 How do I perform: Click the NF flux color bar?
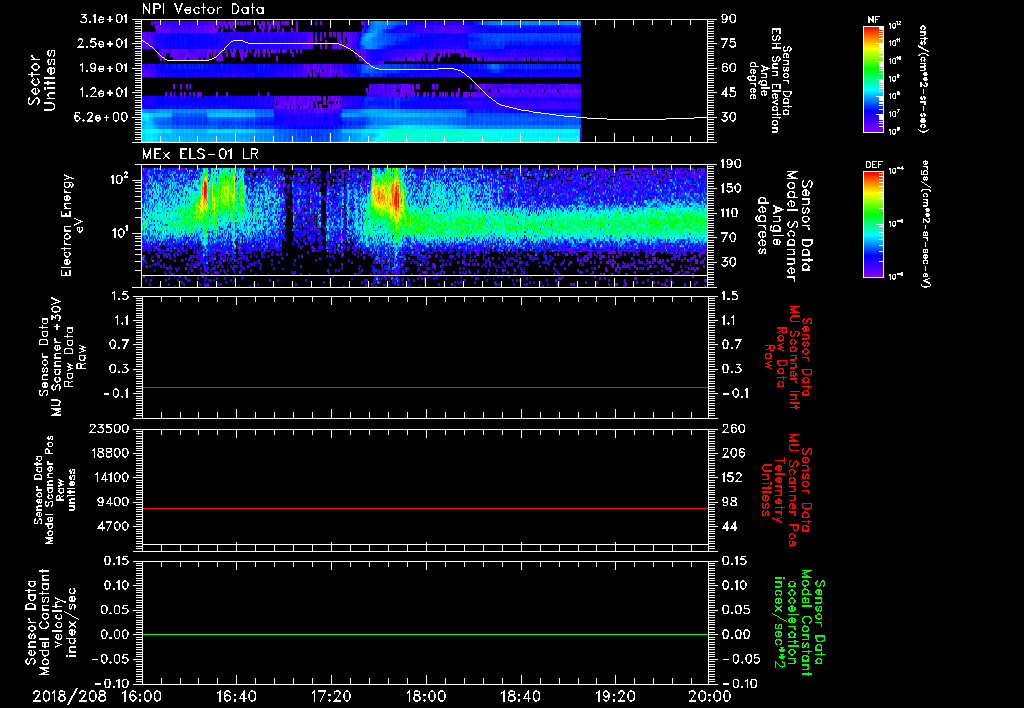click(874, 78)
